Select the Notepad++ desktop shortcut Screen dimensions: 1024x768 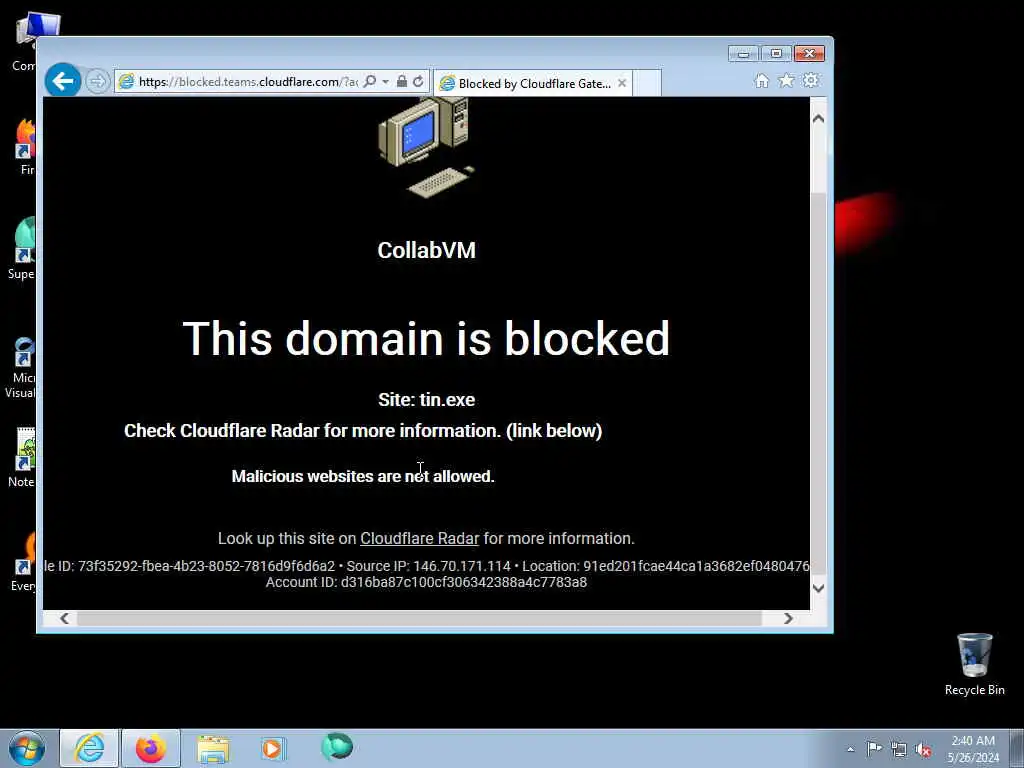tap(24, 457)
